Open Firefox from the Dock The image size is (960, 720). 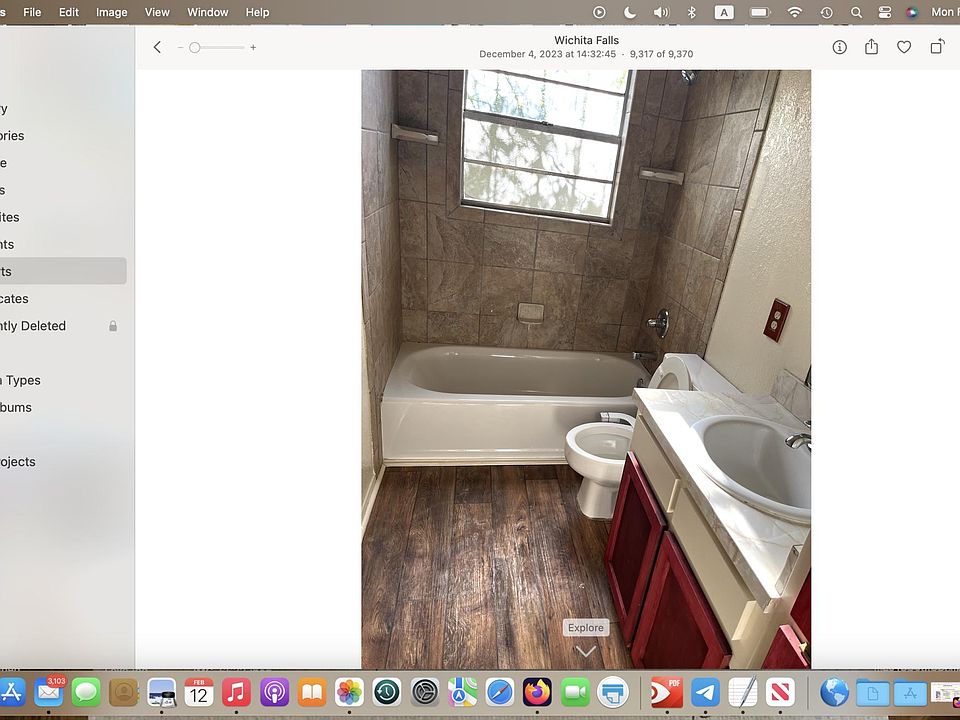tap(538, 693)
